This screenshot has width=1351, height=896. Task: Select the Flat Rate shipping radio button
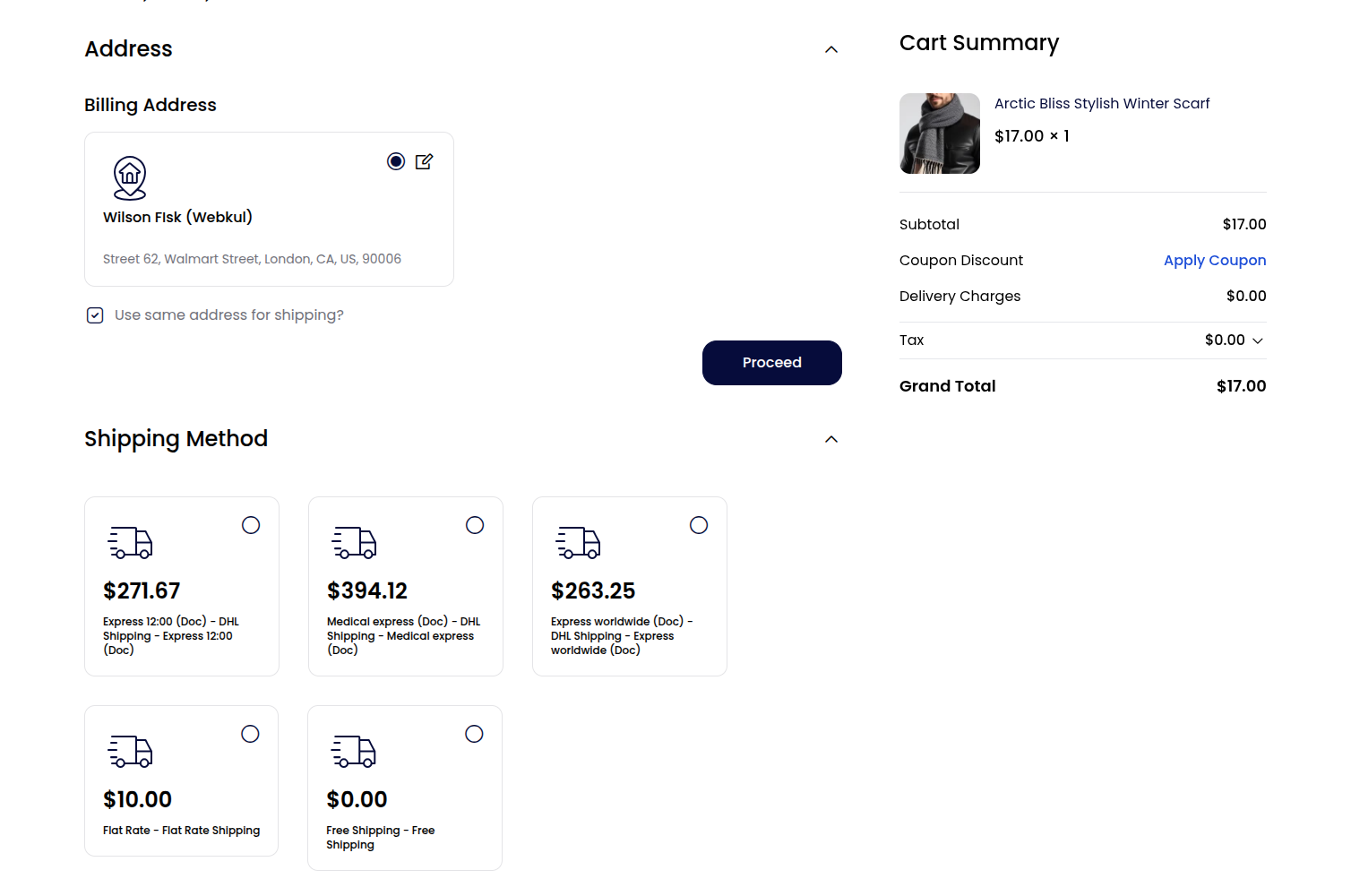[250, 733]
